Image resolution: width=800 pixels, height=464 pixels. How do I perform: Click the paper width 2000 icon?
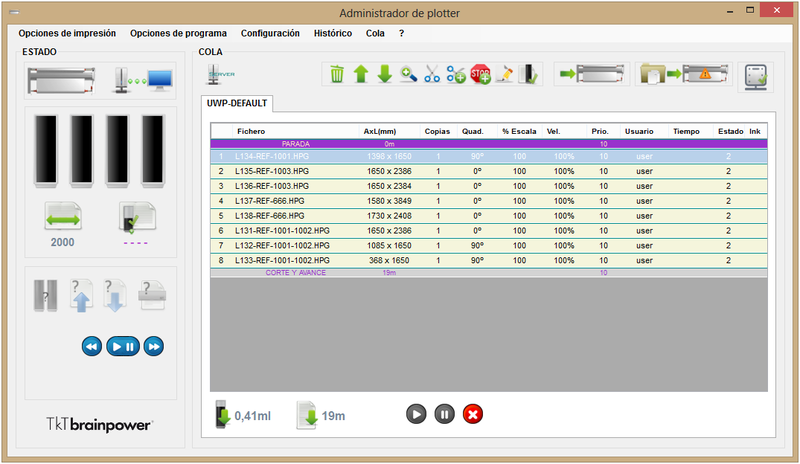(63, 217)
